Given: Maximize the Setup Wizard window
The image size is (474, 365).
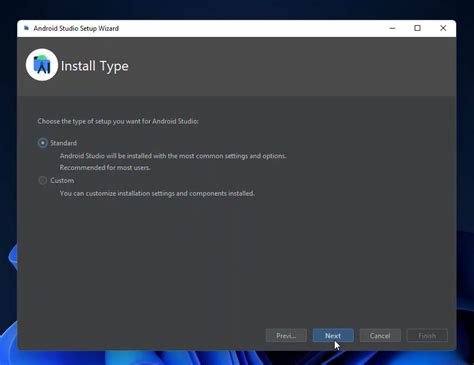Looking at the screenshot, I should click(x=417, y=28).
